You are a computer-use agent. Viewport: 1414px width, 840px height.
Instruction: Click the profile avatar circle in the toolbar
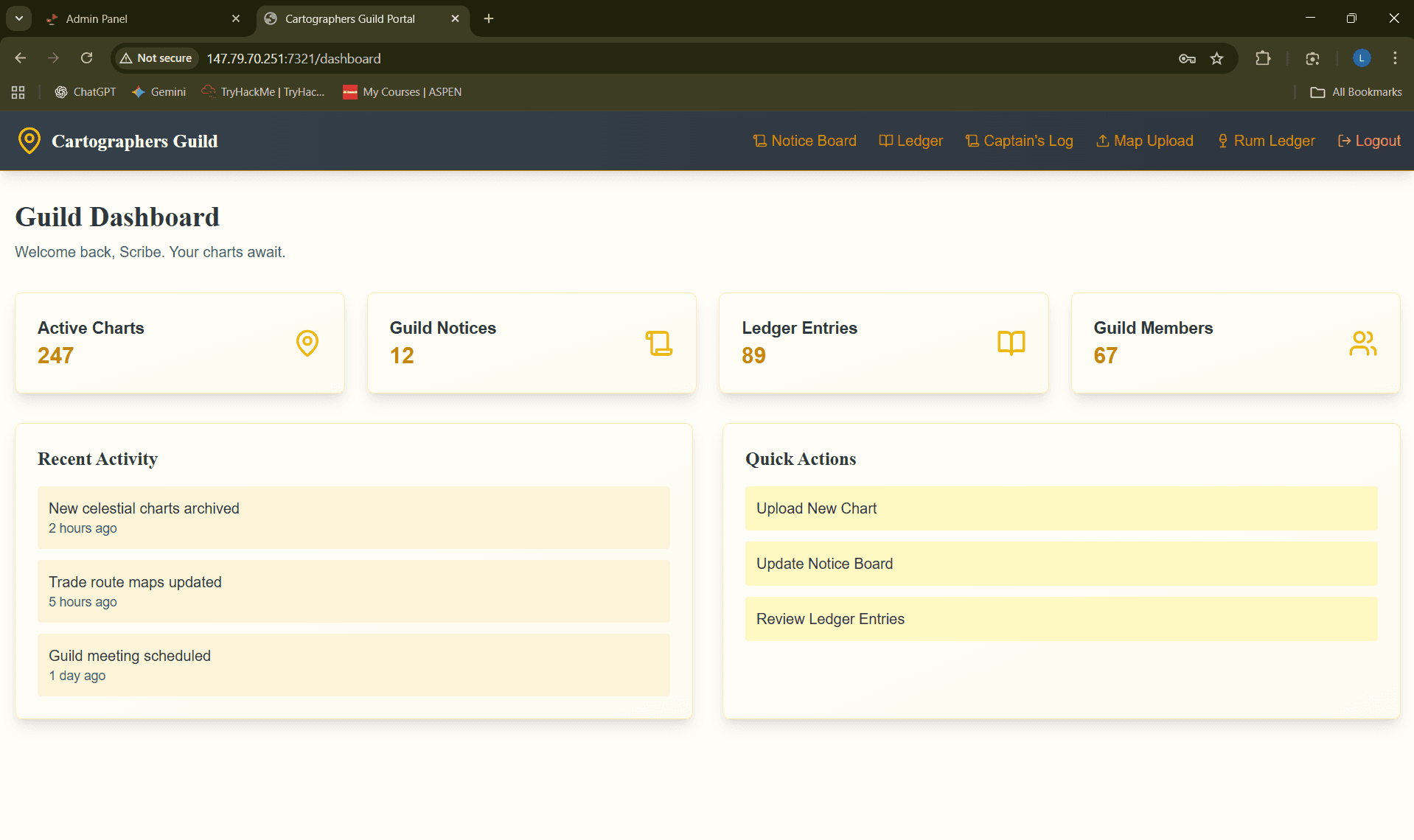coord(1360,58)
